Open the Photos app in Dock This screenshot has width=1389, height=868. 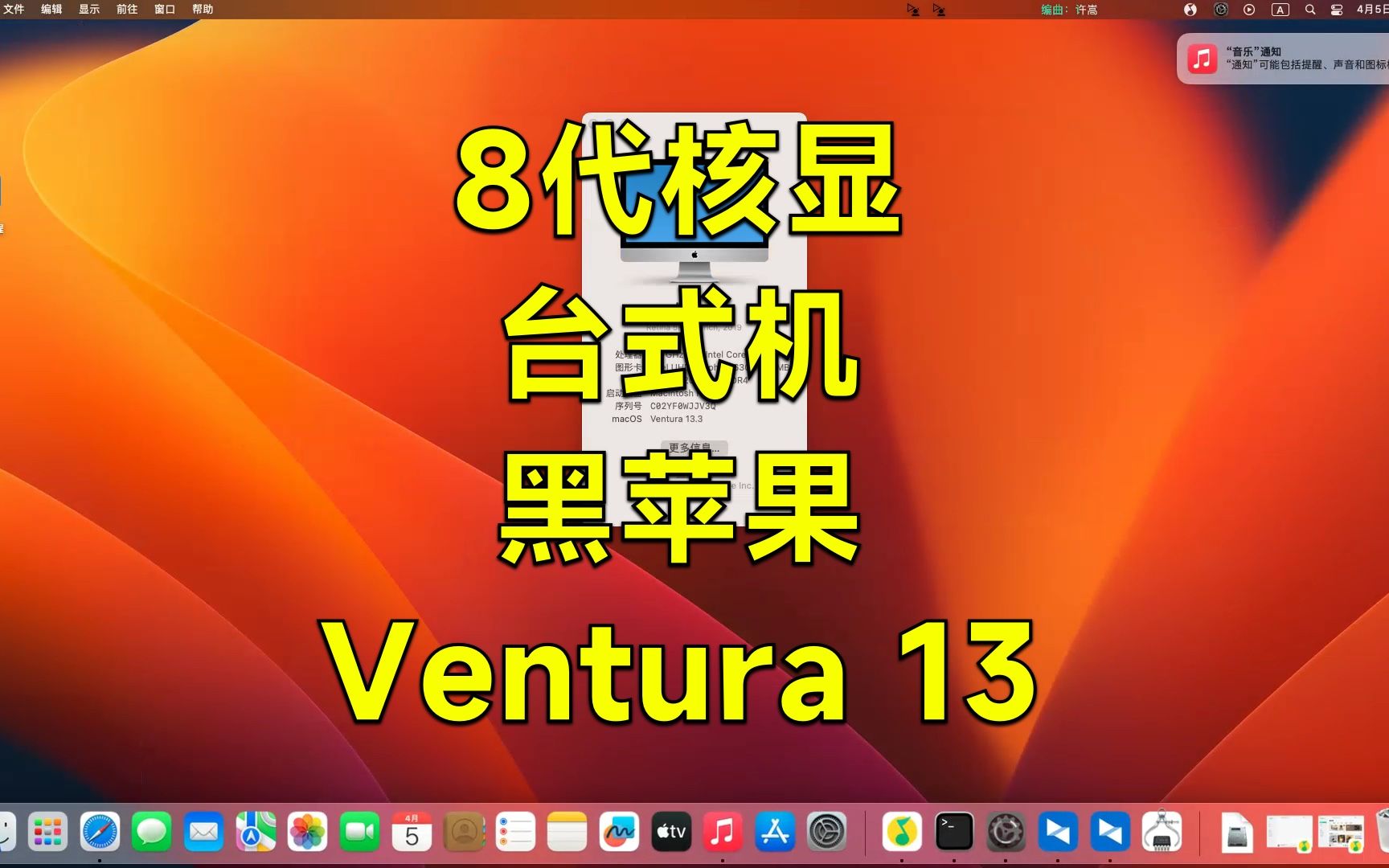pos(308,832)
